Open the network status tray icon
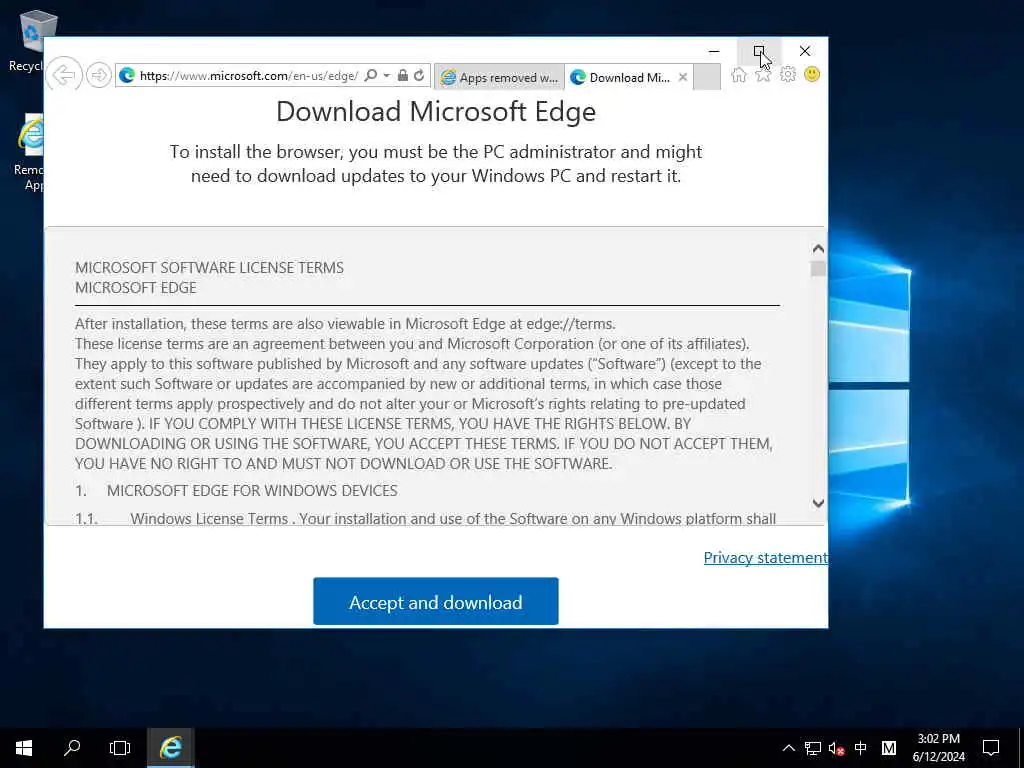Viewport: 1024px width, 768px height. [812, 748]
